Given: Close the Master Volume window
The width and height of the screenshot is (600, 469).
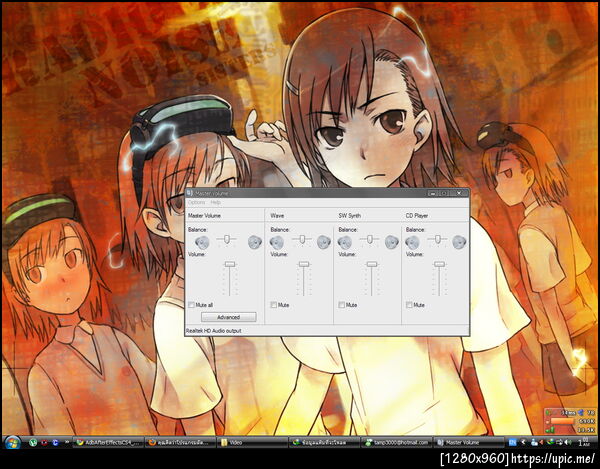Looking at the screenshot, I should click(459, 193).
